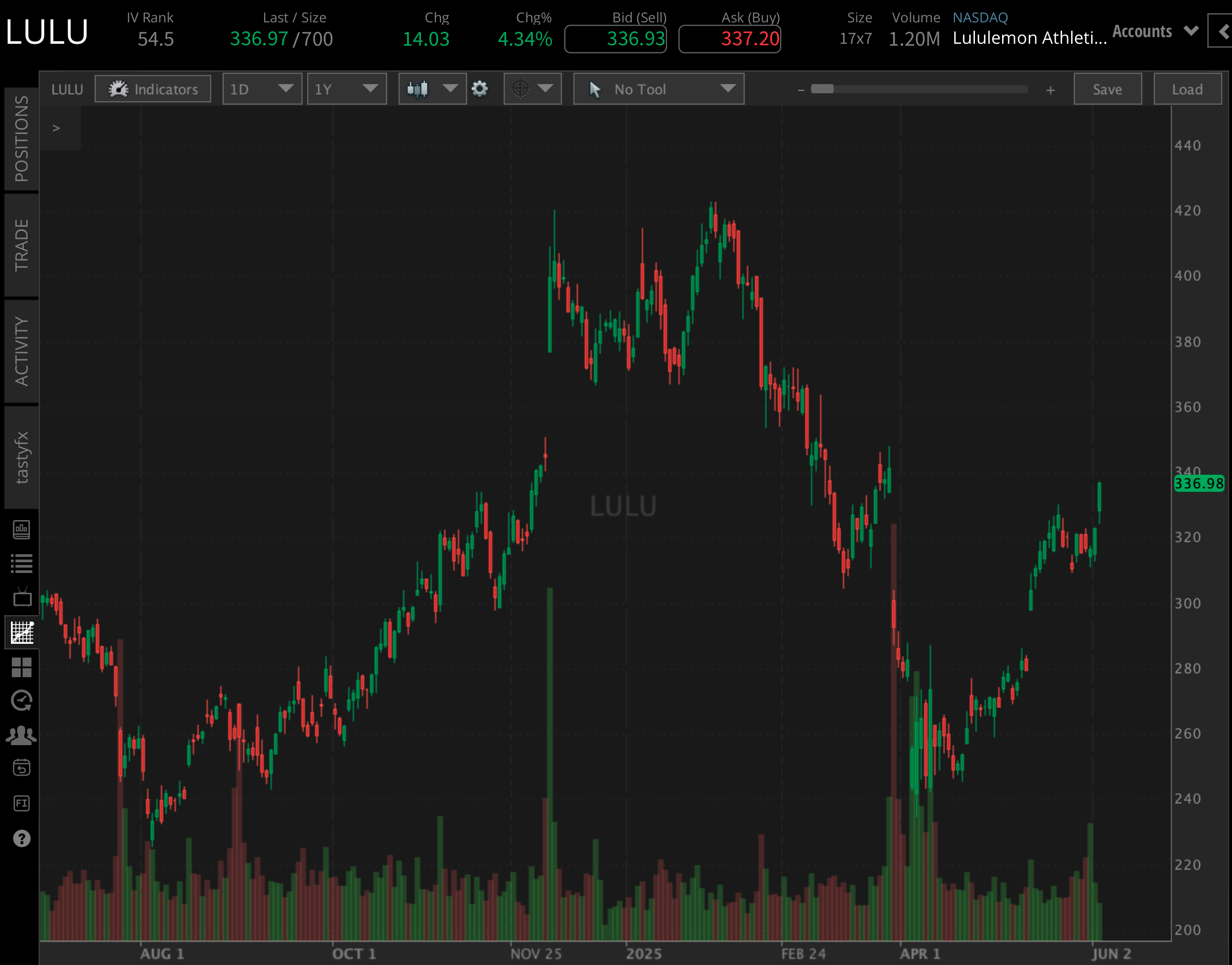1232x965 pixels.
Task: Expand the 1D timeframe dropdown
Action: click(262, 89)
